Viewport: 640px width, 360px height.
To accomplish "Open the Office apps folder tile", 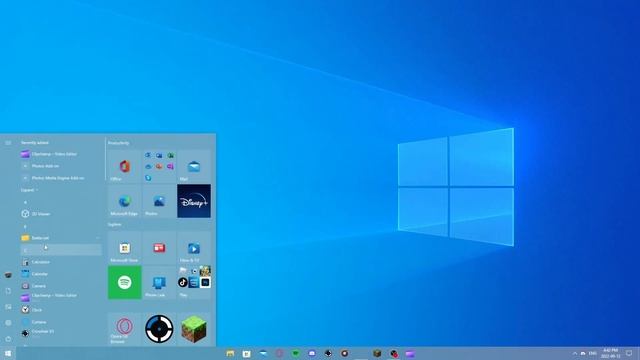I will click(159, 166).
